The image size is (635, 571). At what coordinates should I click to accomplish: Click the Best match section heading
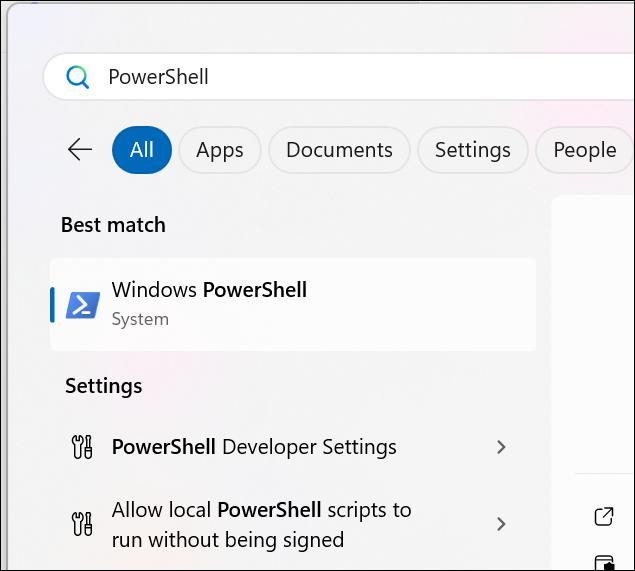(x=113, y=225)
